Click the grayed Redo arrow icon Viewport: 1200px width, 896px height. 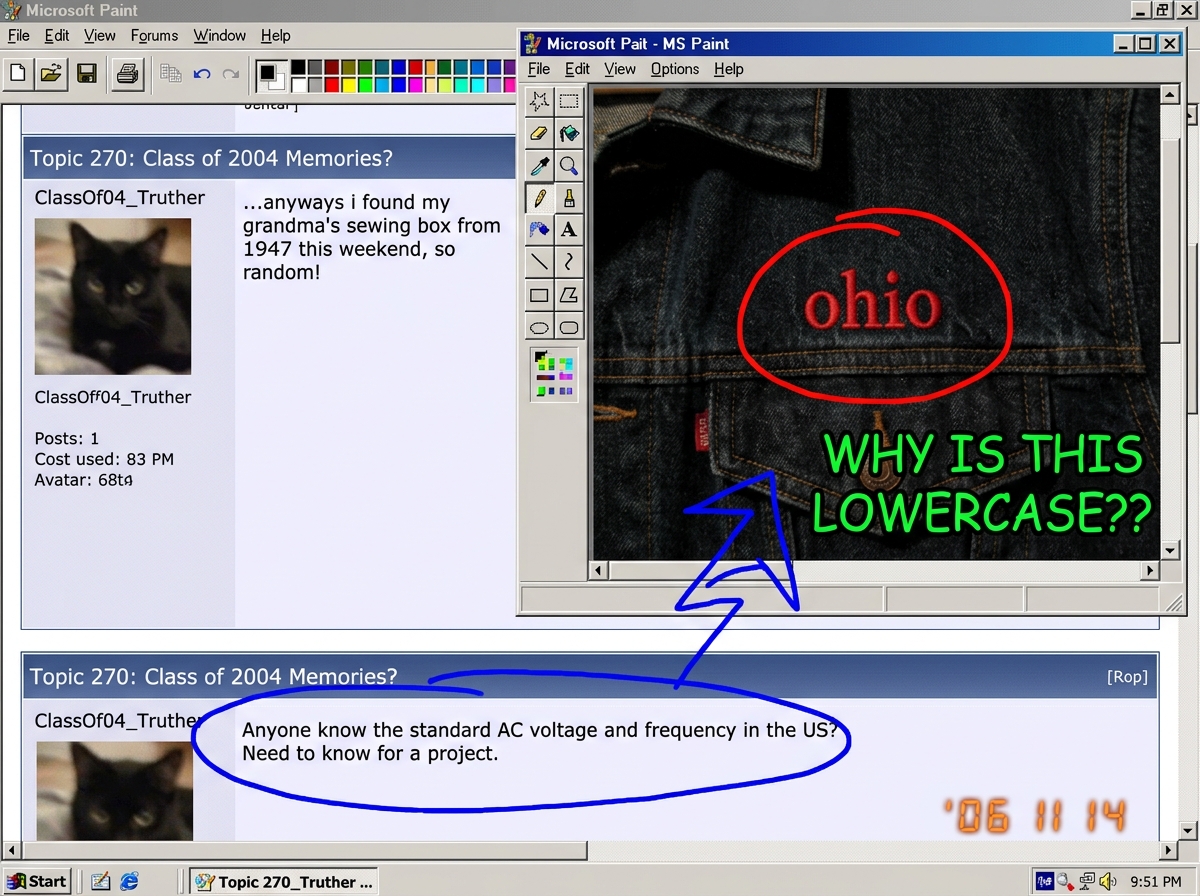(231, 74)
